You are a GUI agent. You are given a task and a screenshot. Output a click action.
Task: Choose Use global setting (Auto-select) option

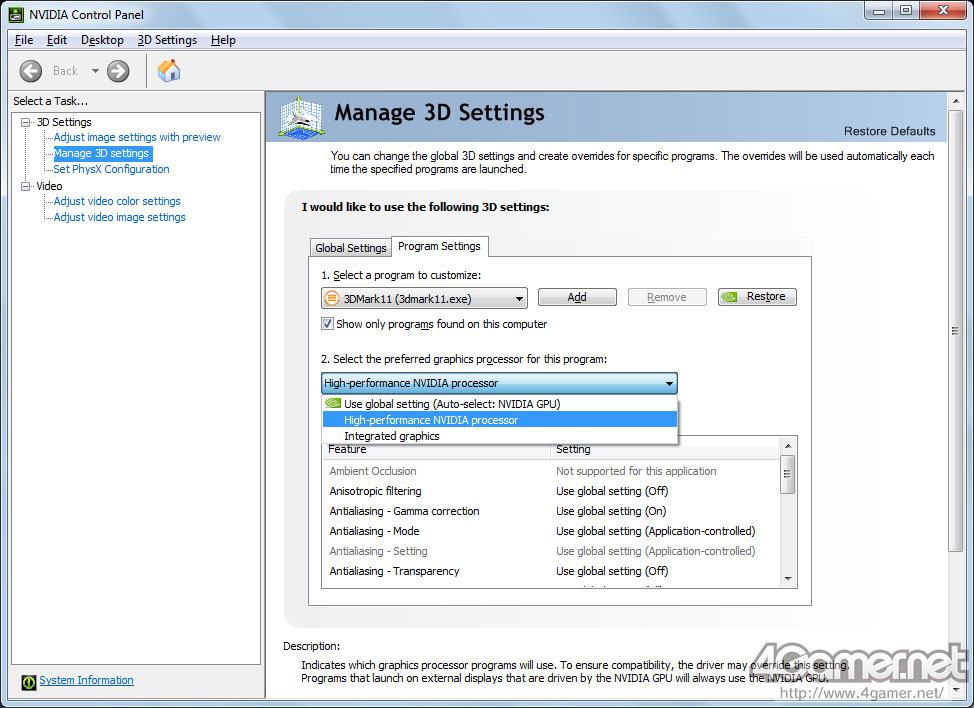[499, 404]
